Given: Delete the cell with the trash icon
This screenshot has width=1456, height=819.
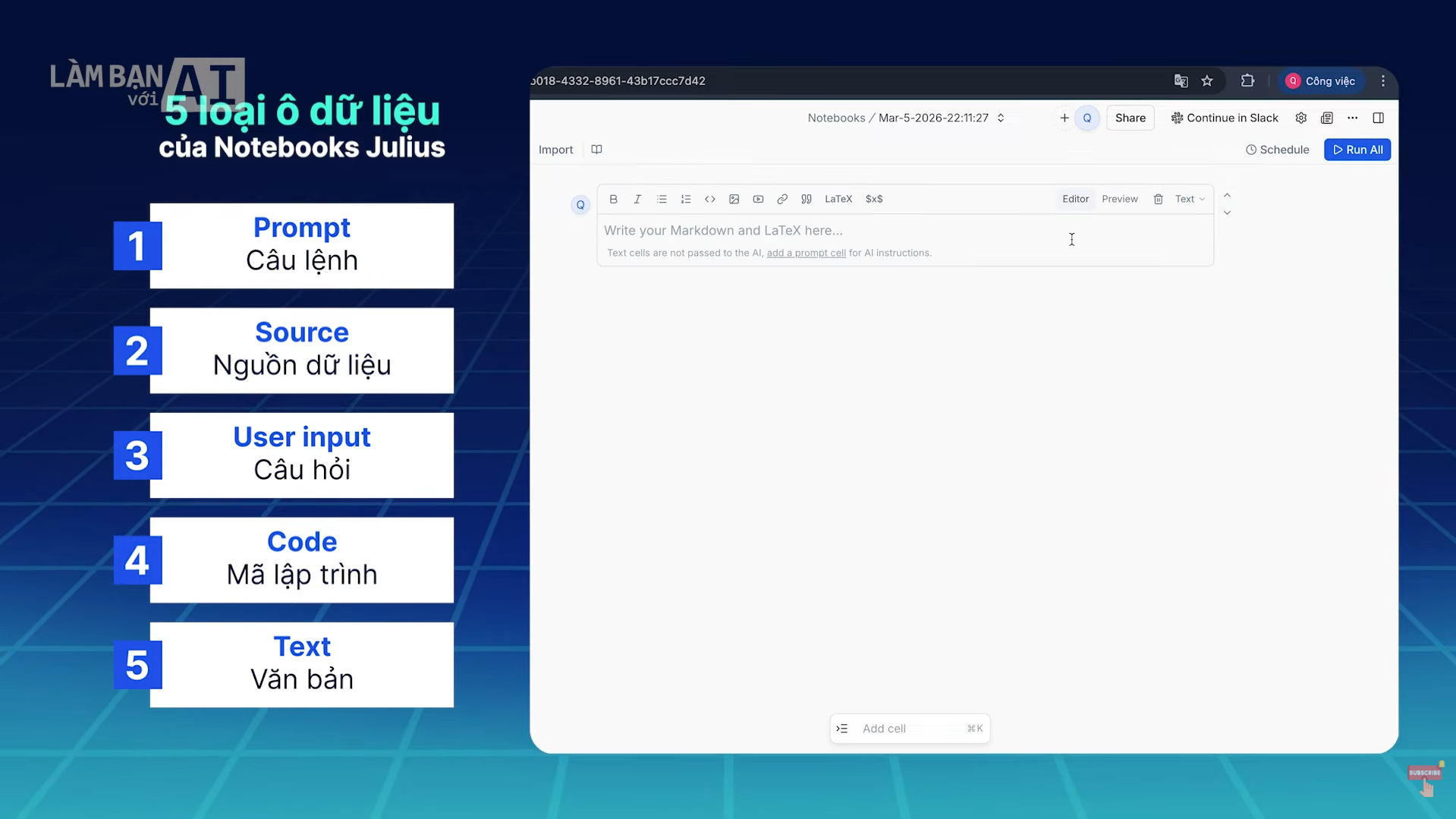Looking at the screenshot, I should (1158, 199).
